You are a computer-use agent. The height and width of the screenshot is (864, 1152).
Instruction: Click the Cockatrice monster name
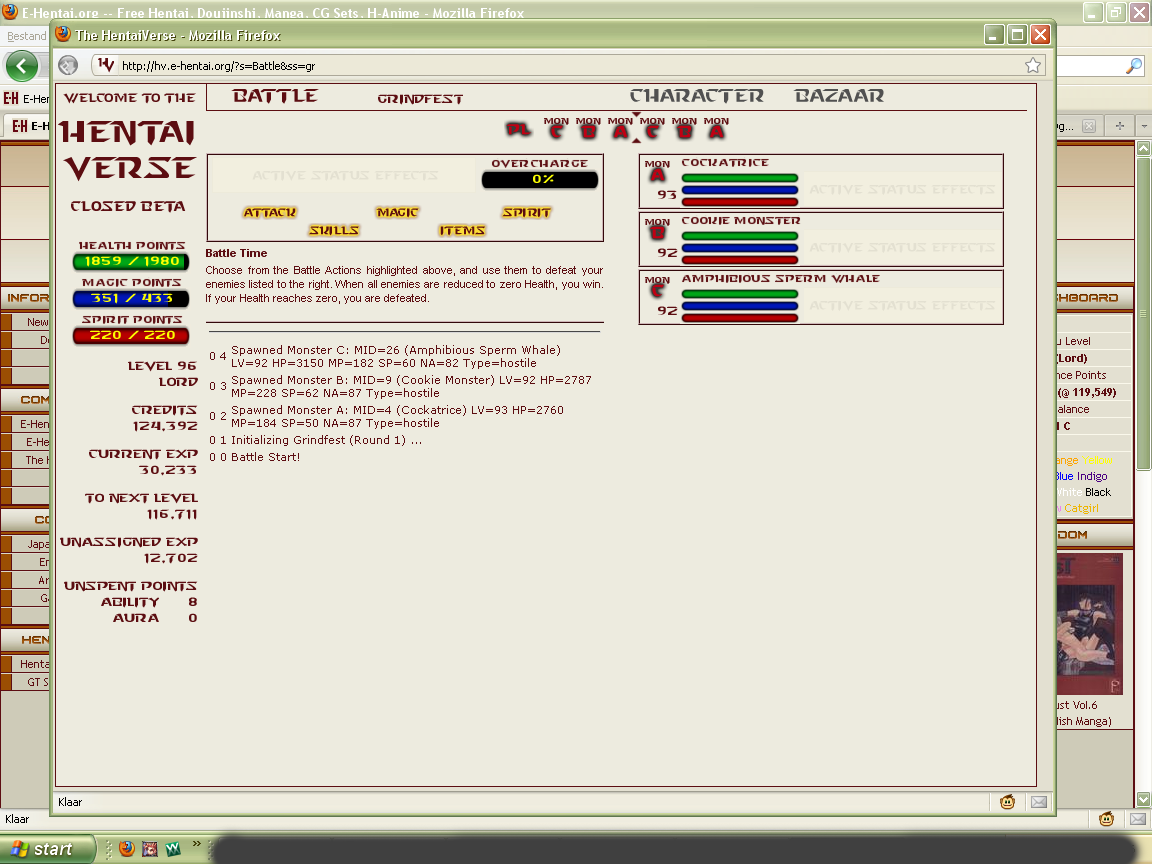[725, 162]
